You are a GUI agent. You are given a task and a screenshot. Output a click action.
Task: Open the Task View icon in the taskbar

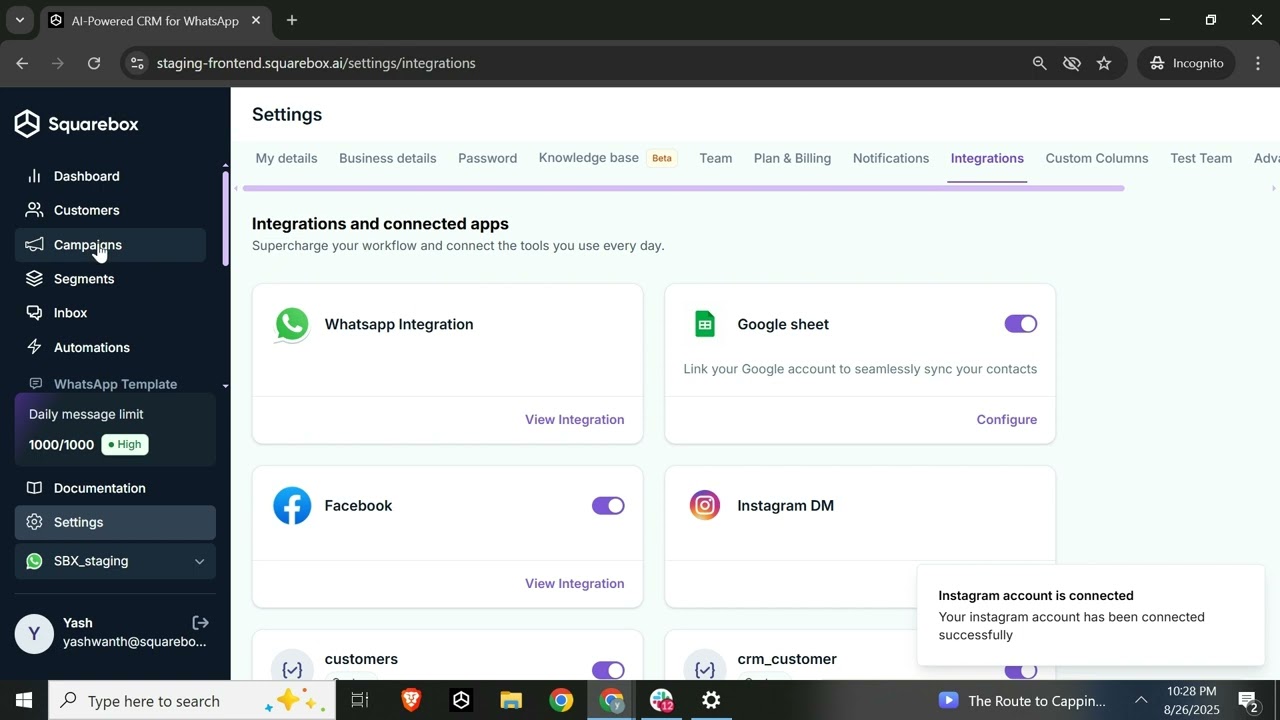coord(360,701)
